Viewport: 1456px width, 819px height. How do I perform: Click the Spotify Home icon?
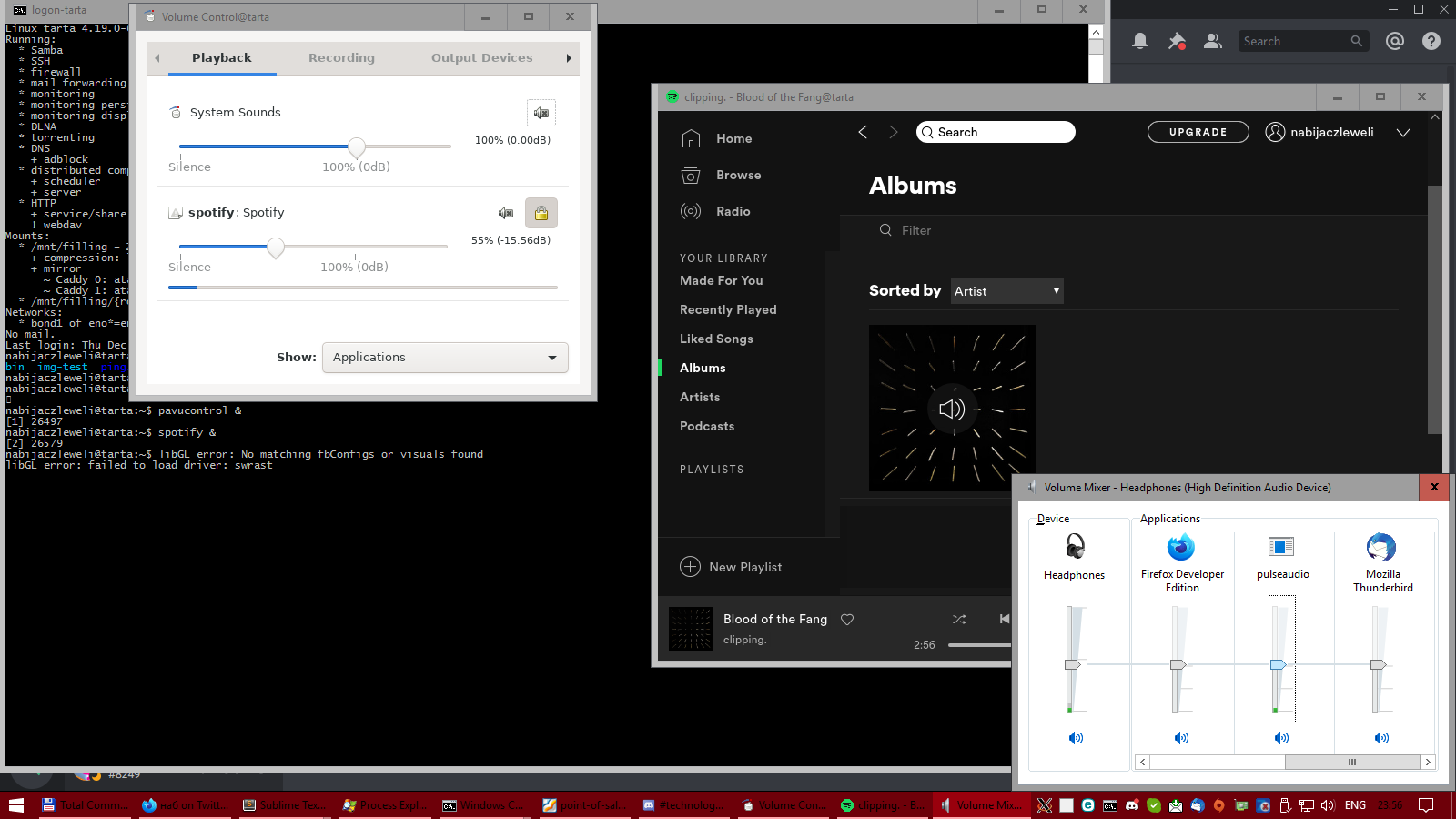point(691,138)
